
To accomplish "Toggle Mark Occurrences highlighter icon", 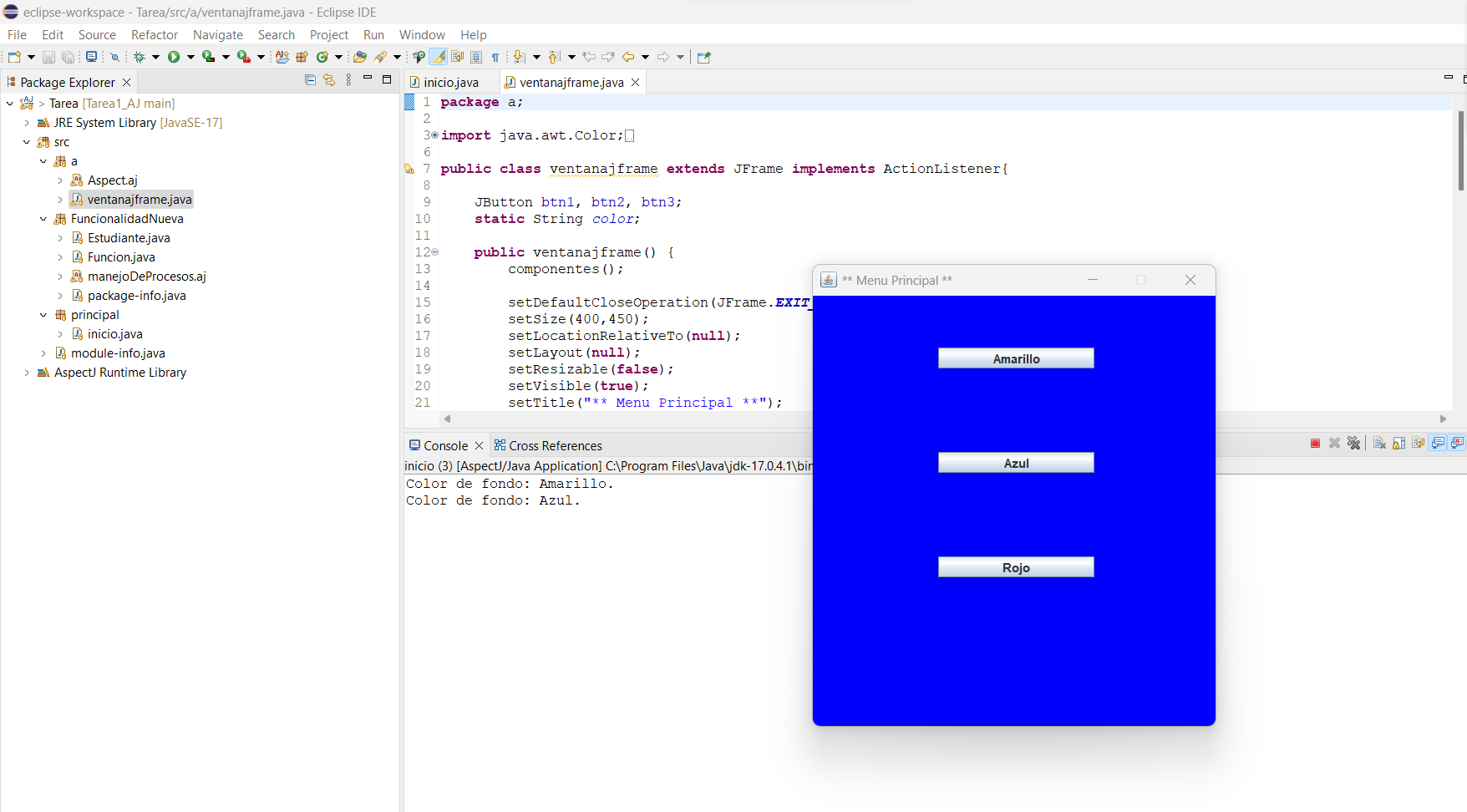I will click(438, 57).
